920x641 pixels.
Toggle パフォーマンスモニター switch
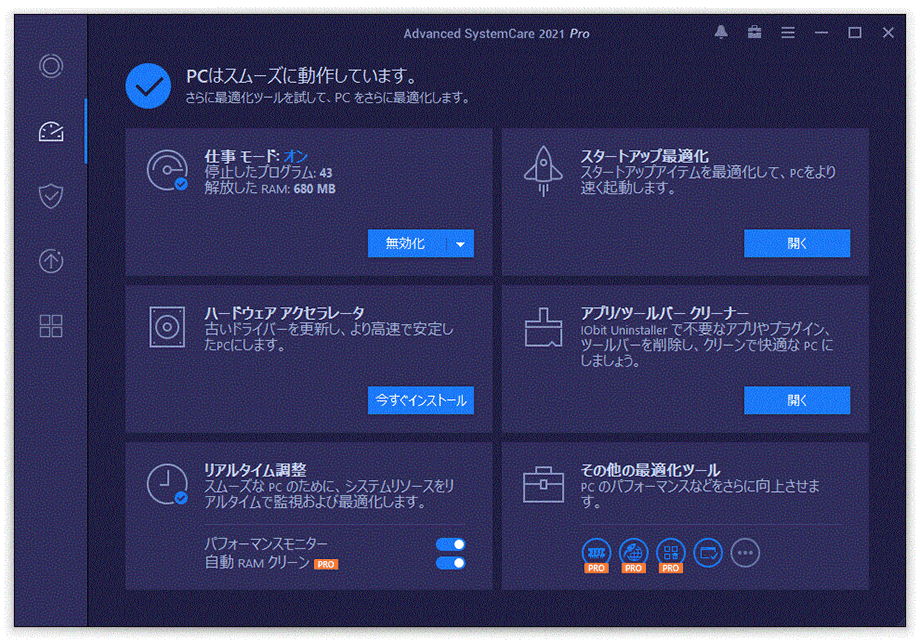[x=451, y=544]
